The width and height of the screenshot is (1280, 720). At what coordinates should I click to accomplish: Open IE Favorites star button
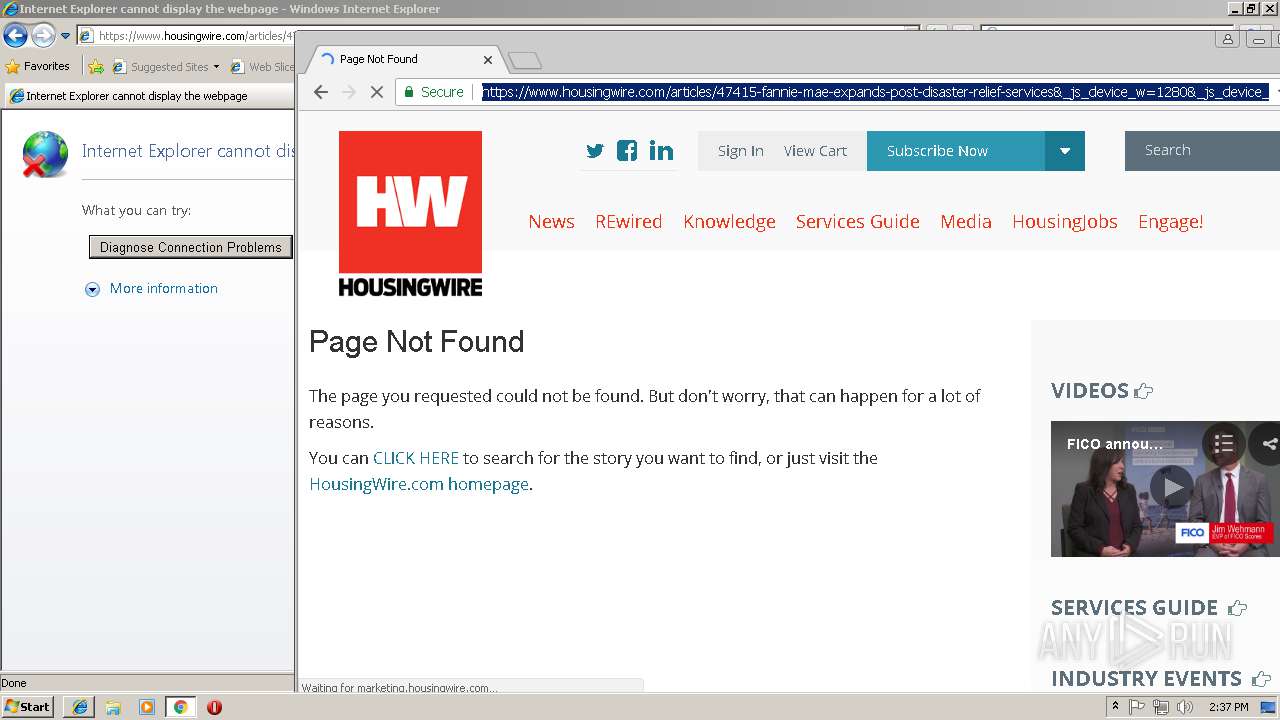coord(38,67)
